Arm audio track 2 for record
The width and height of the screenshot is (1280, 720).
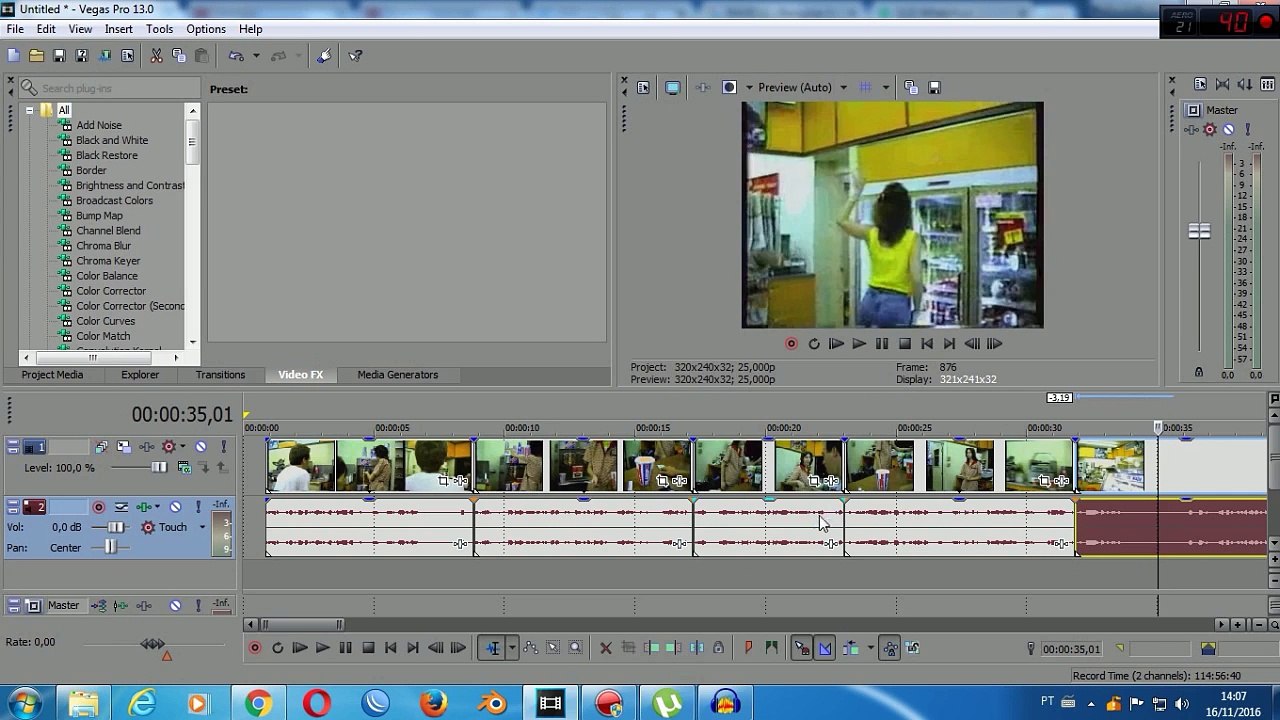(x=99, y=507)
